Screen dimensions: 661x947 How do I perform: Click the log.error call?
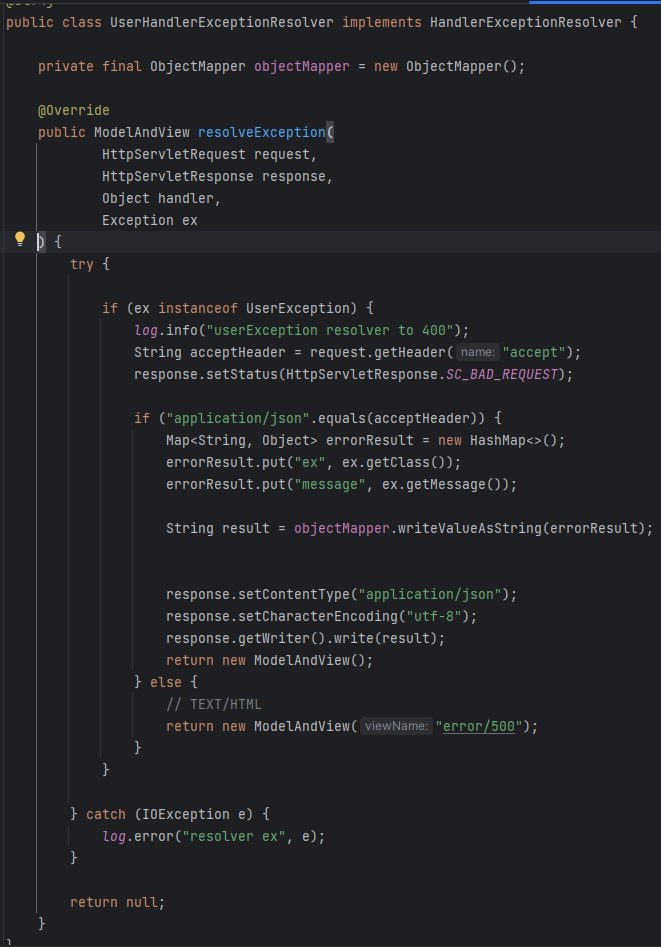(x=138, y=836)
